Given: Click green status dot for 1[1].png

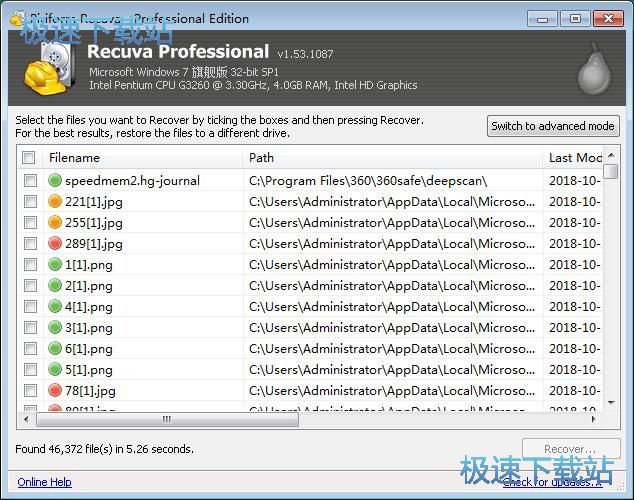Looking at the screenshot, I should (55, 264).
